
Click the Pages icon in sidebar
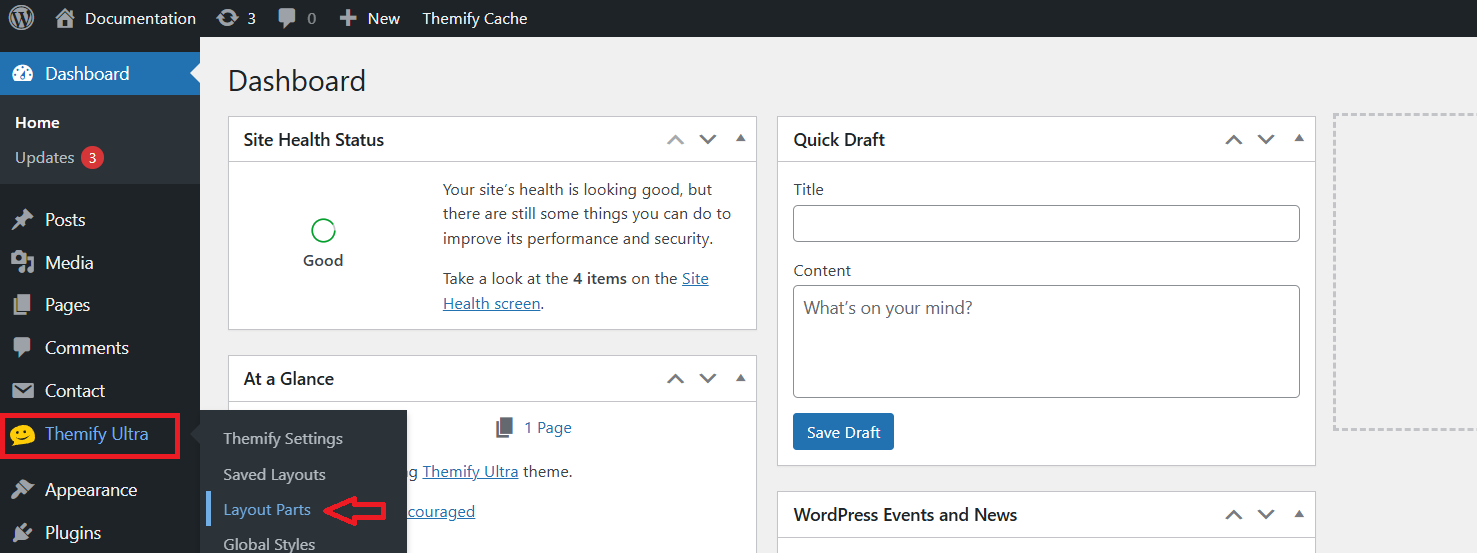23,305
